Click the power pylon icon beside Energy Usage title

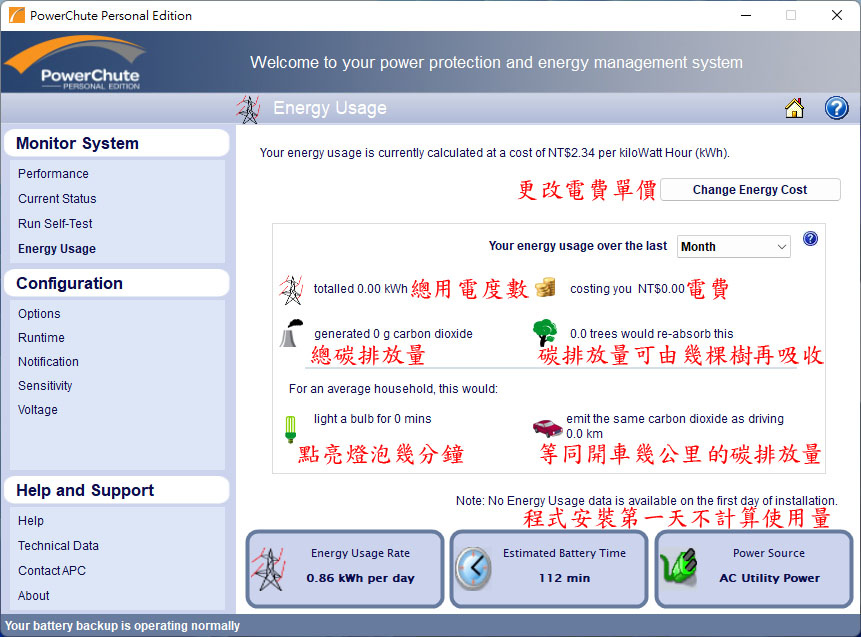[248, 109]
